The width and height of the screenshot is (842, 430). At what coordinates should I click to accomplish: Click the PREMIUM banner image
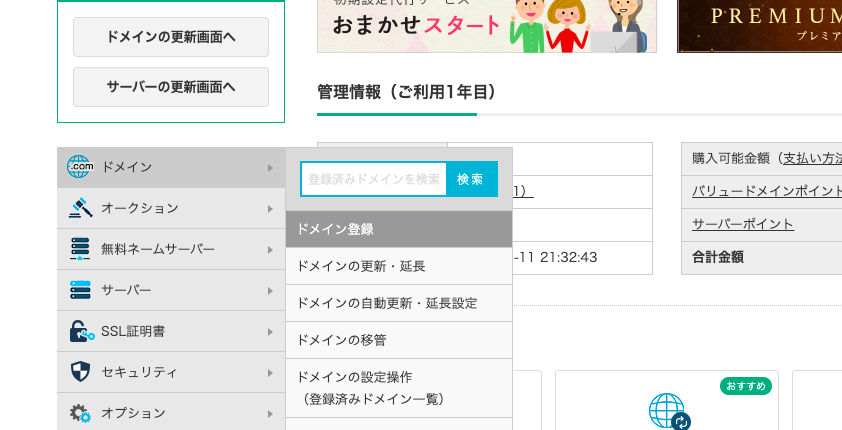click(760, 26)
